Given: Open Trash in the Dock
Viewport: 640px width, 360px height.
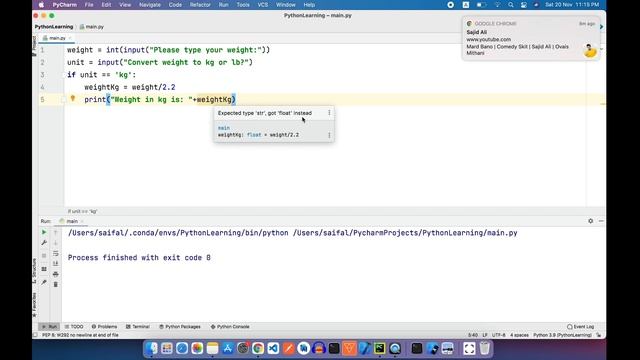Looking at the screenshot, I should pos(484,348).
